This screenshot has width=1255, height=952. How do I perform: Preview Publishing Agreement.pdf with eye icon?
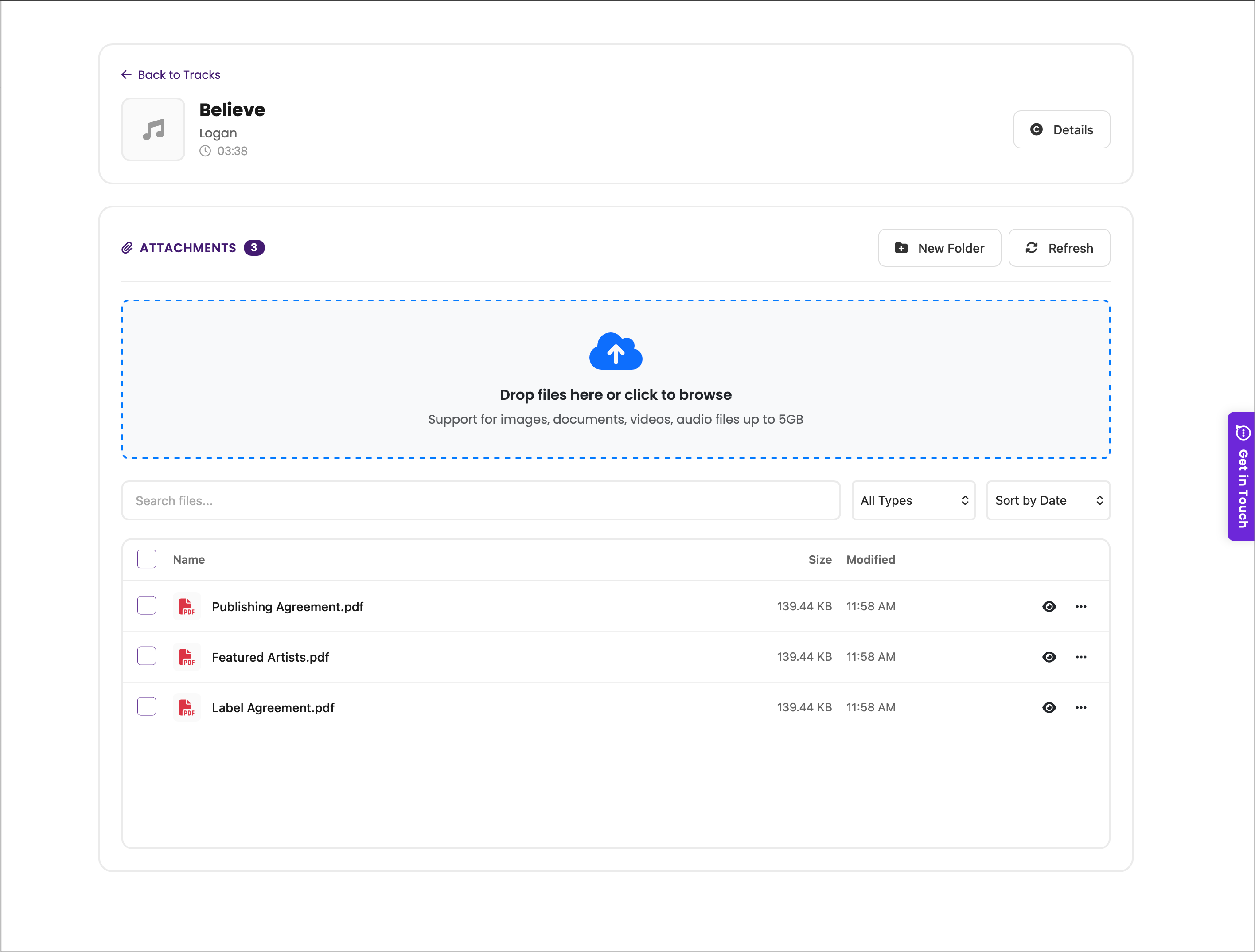click(x=1049, y=606)
